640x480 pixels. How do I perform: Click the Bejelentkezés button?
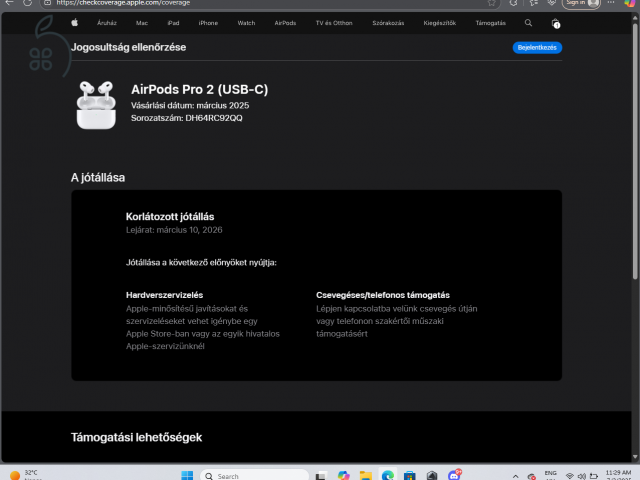(x=537, y=47)
